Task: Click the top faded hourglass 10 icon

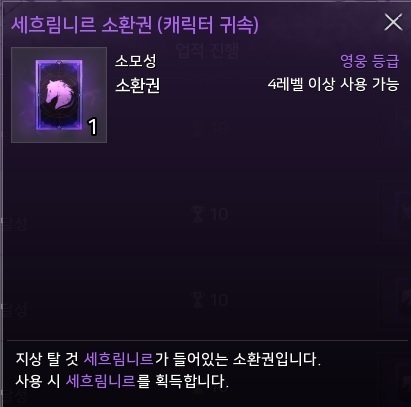Action: [210, 128]
